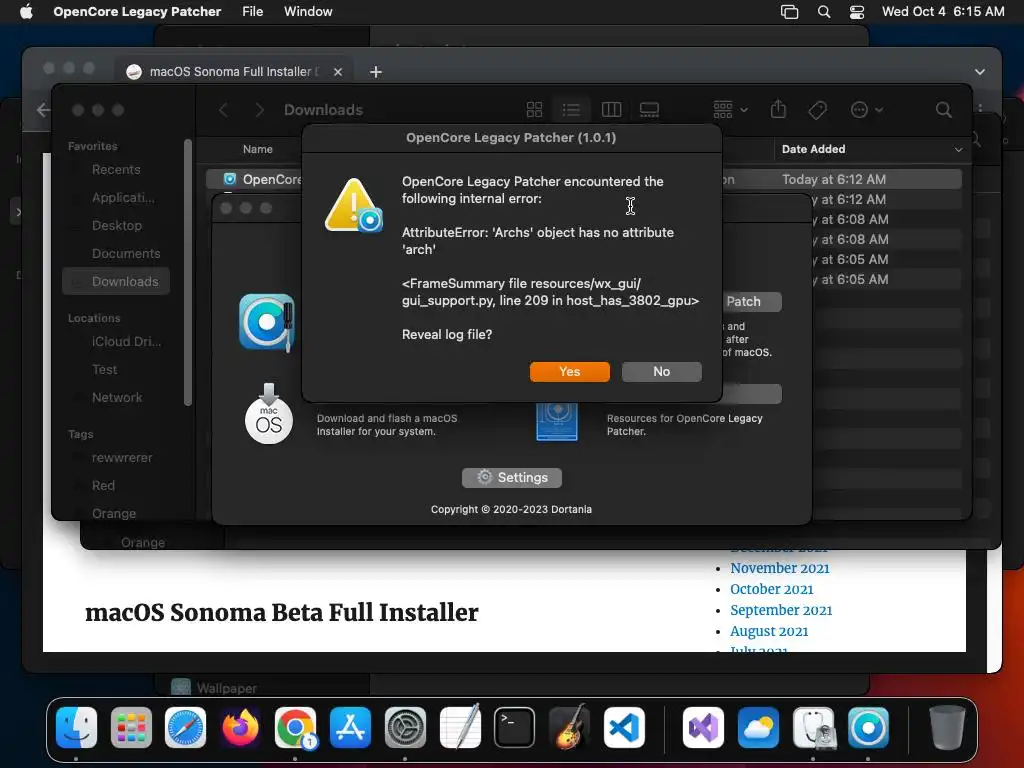Open Visual Studio from the Dock
The height and width of the screenshot is (768, 1024).
(703, 727)
